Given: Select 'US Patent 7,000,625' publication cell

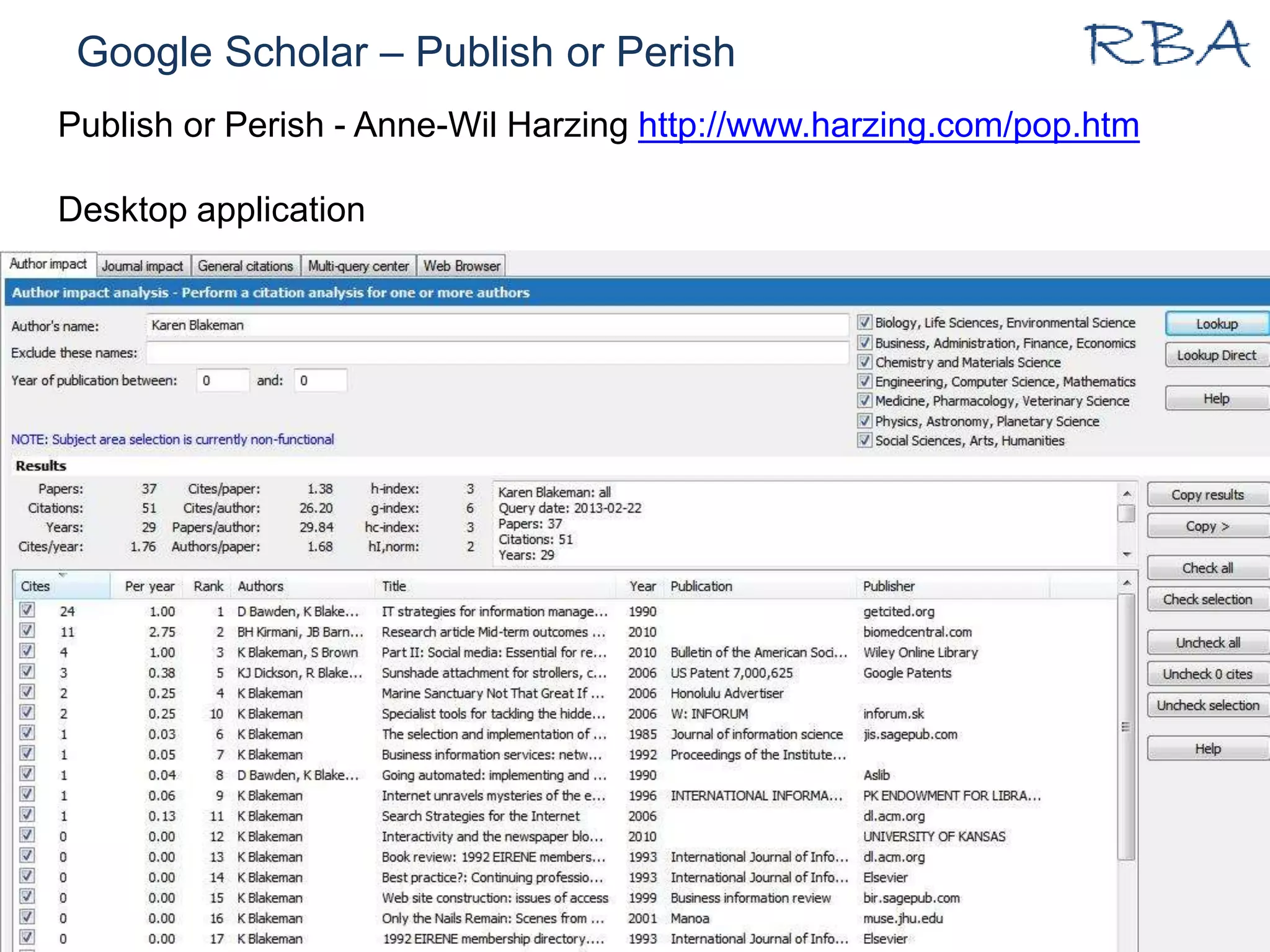Looking at the screenshot, I should pyautogui.click(x=732, y=673).
